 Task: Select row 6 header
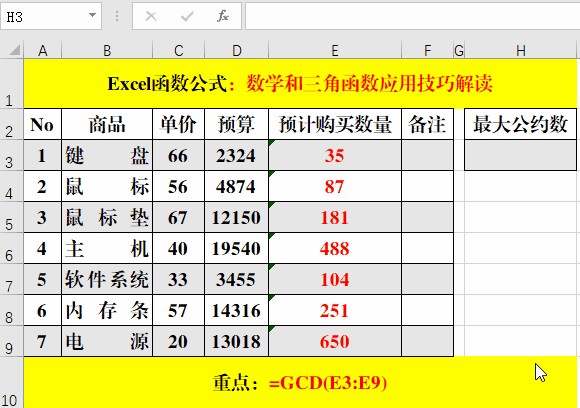point(12,249)
